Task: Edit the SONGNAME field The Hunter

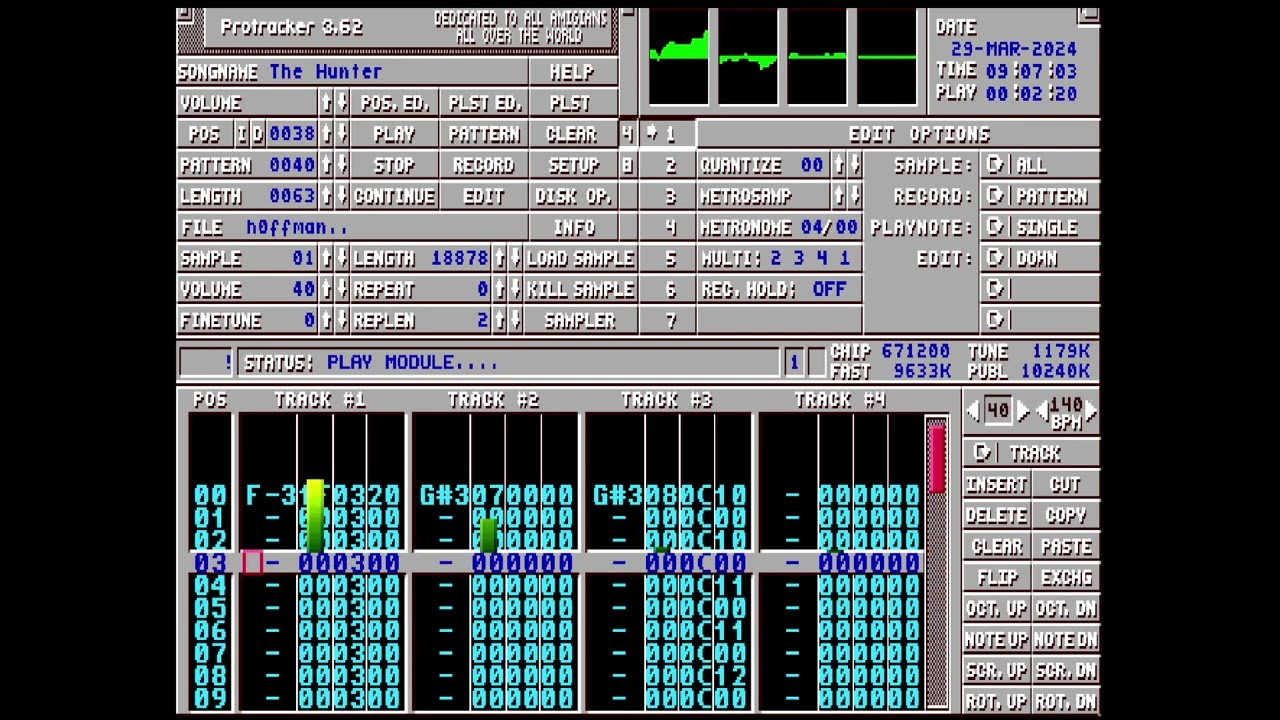Action: point(353,72)
